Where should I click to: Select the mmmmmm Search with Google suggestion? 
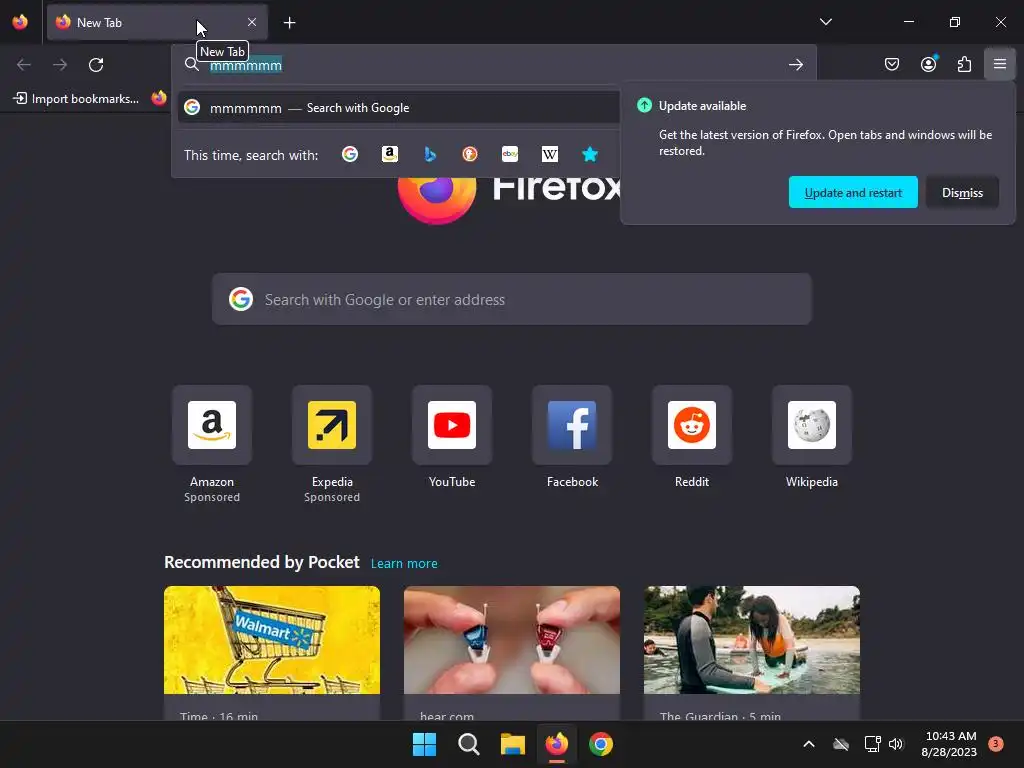398,108
